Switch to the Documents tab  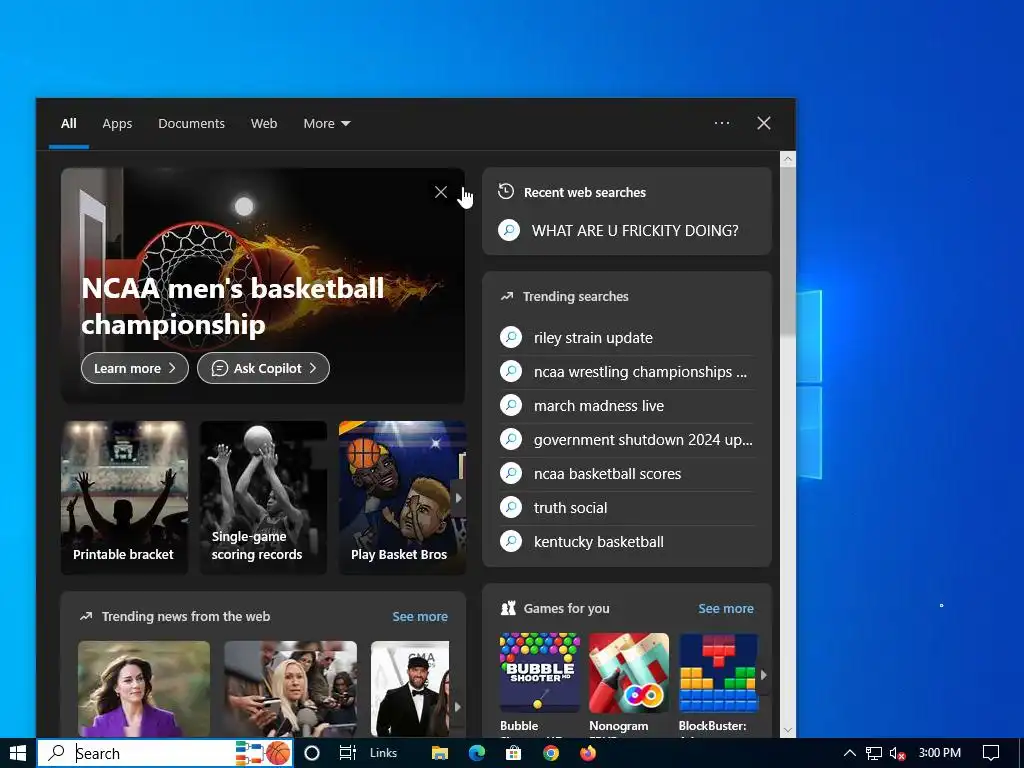coord(191,123)
